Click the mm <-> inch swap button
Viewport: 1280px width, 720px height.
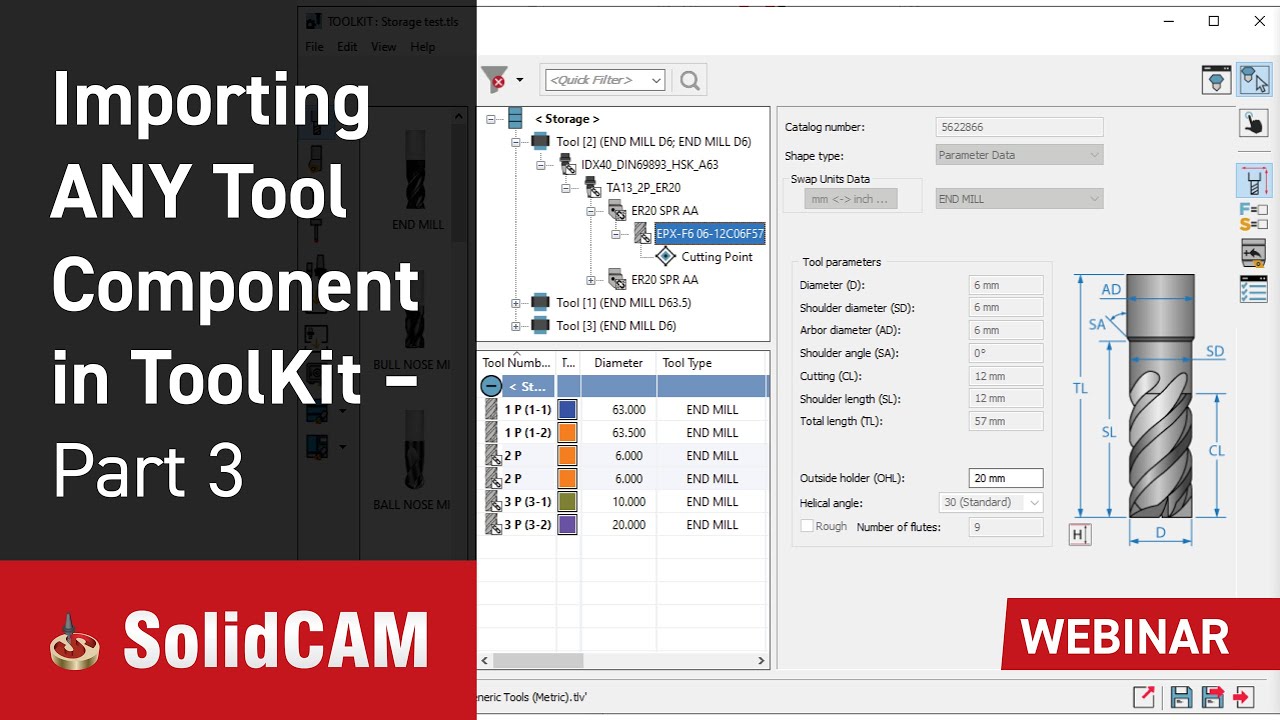[x=851, y=199]
